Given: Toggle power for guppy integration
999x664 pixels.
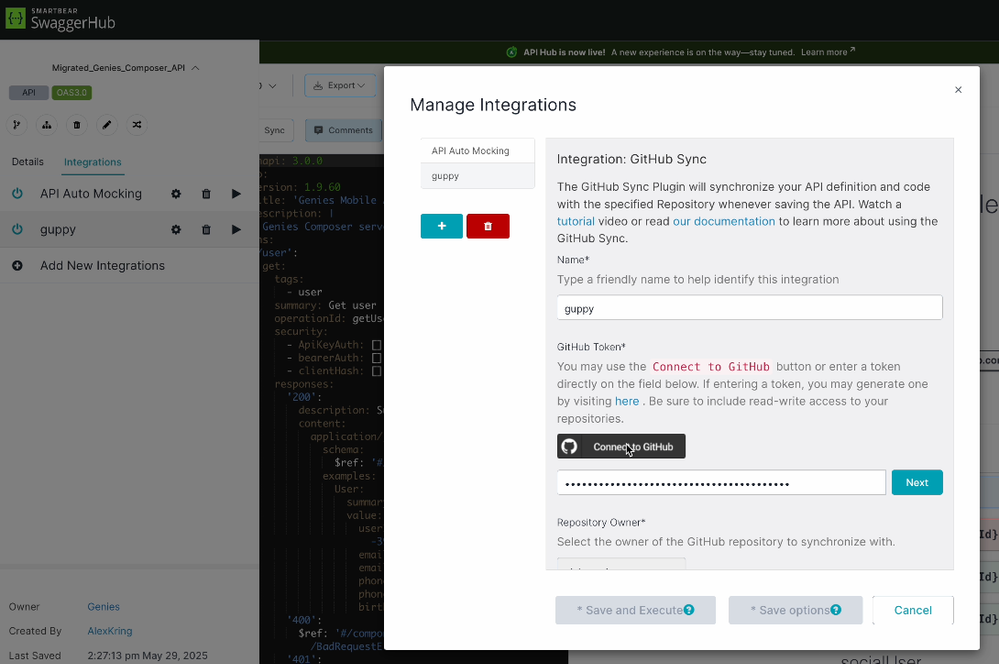Looking at the screenshot, I should tap(17, 229).
